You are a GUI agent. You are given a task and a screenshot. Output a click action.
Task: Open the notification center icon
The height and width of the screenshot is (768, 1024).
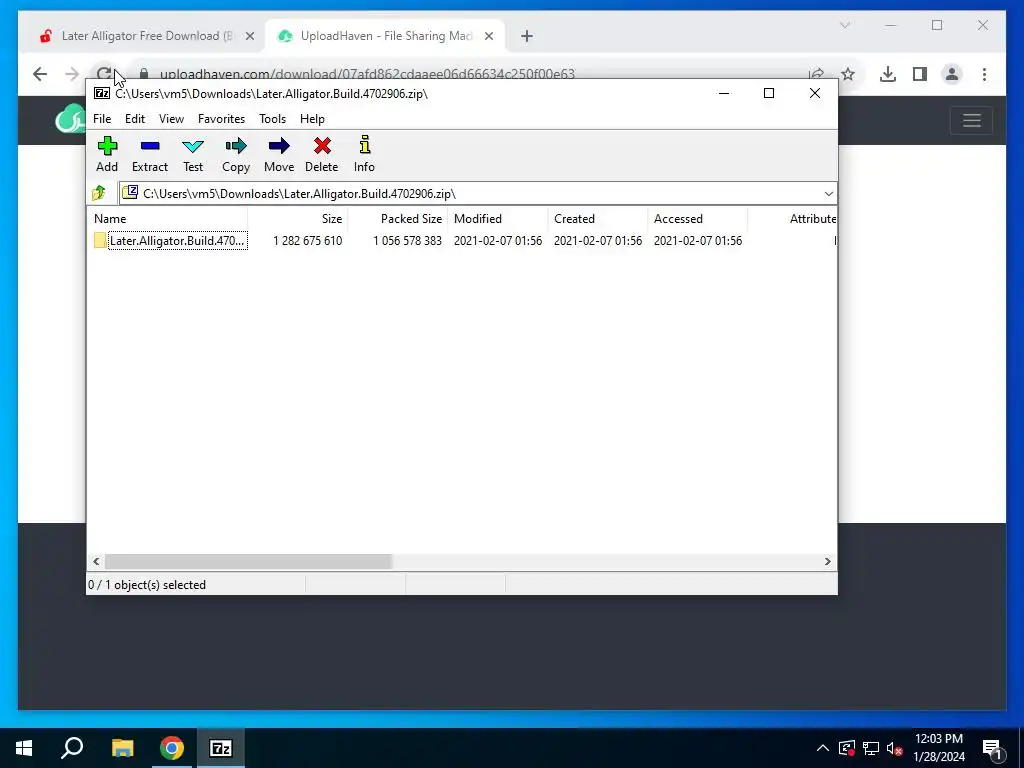tap(993, 750)
